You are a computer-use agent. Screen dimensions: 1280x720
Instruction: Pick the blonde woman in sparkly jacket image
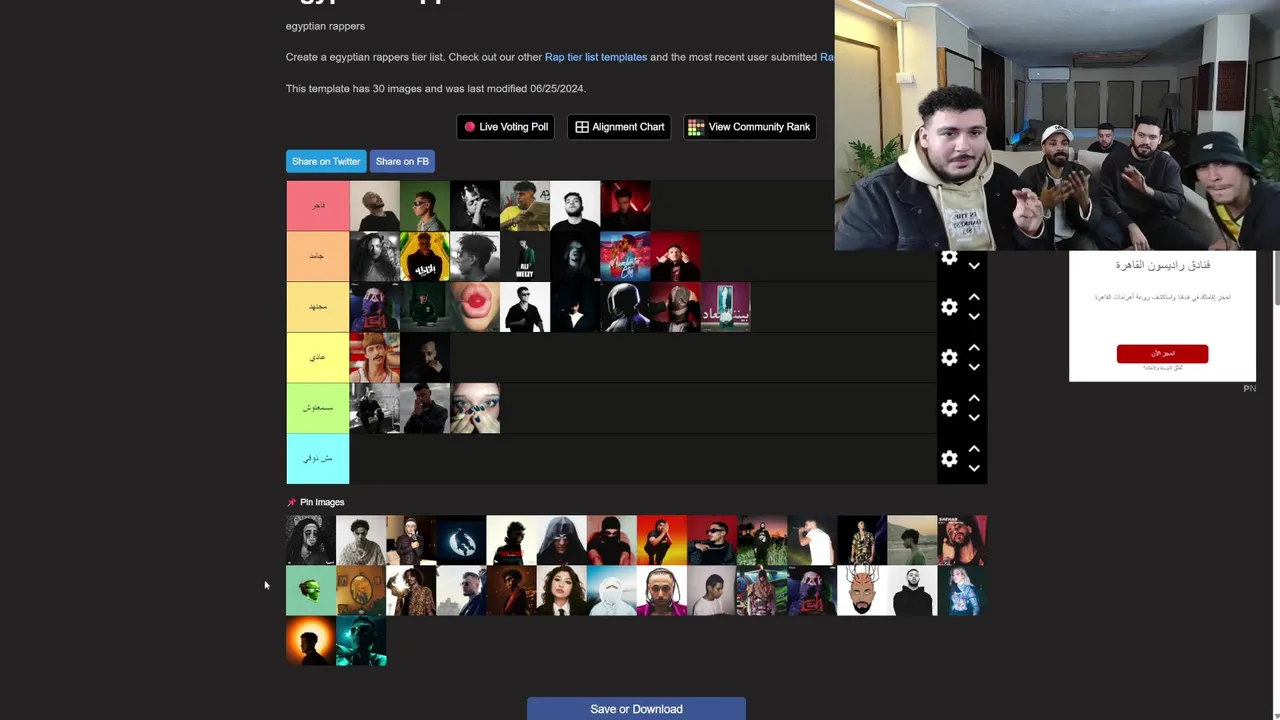tap(962, 591)
